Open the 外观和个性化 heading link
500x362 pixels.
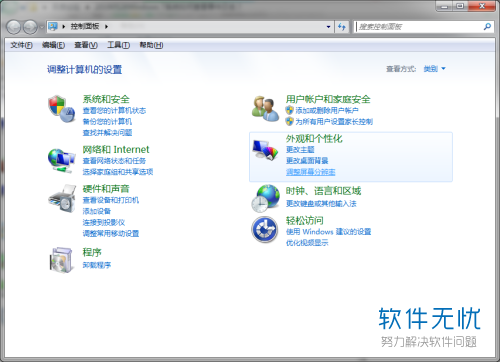(x=314, y=139)
